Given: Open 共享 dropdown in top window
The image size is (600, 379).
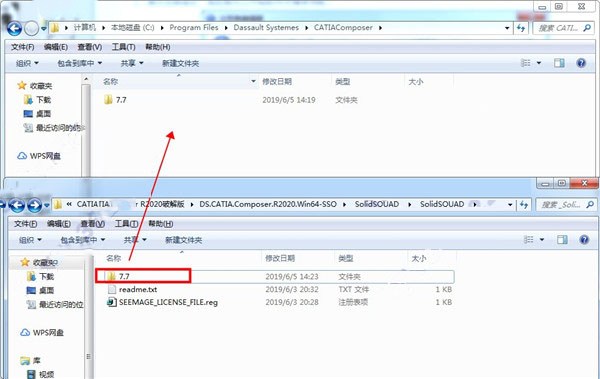Looking at the screenshot, I should (x=132, y=63).
